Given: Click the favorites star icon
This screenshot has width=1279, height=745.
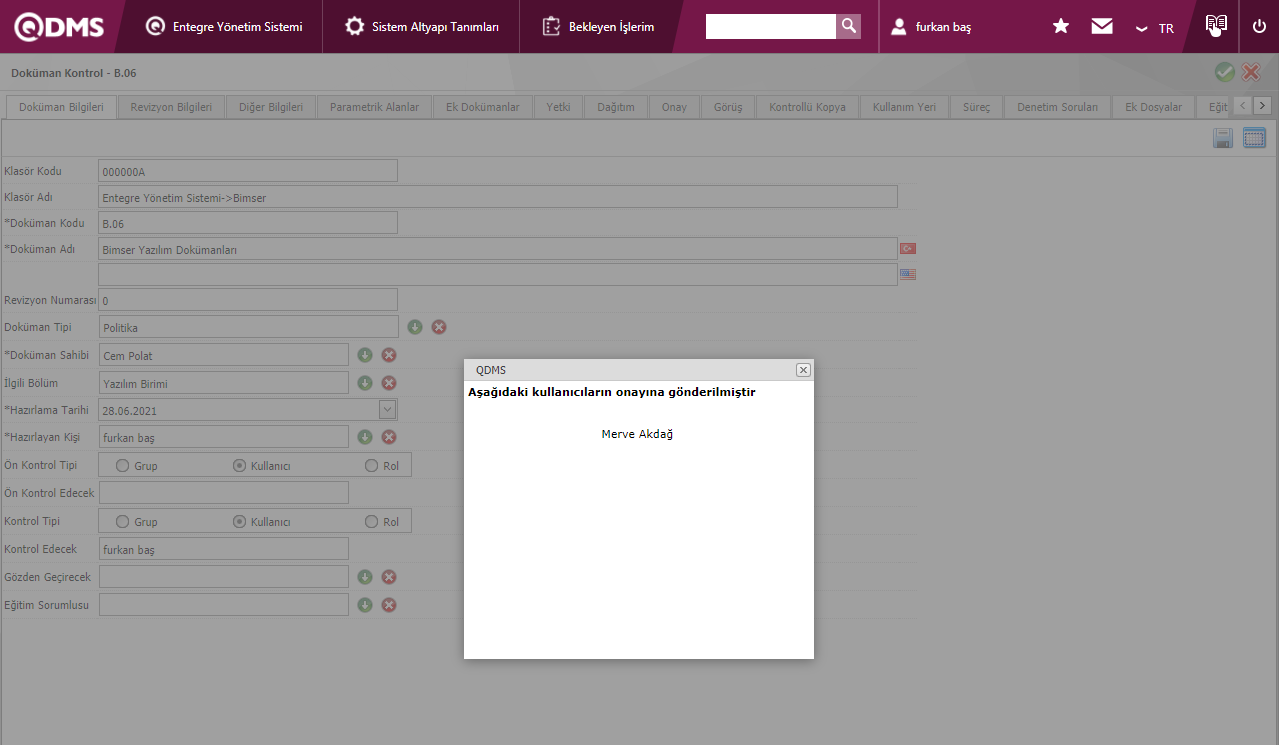Looking at the screenshot, I should point(1061,27).
